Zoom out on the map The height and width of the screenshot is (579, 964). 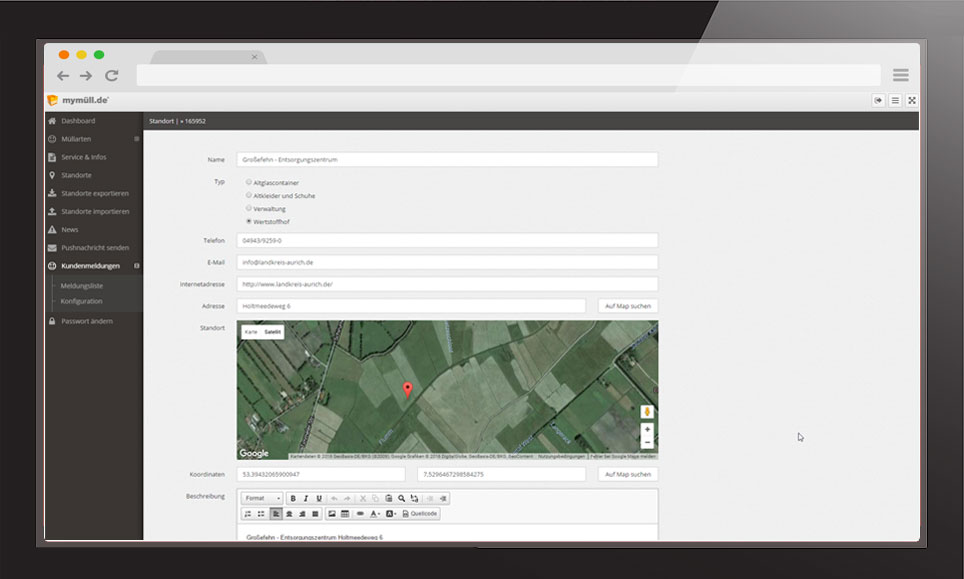(647, 442)
